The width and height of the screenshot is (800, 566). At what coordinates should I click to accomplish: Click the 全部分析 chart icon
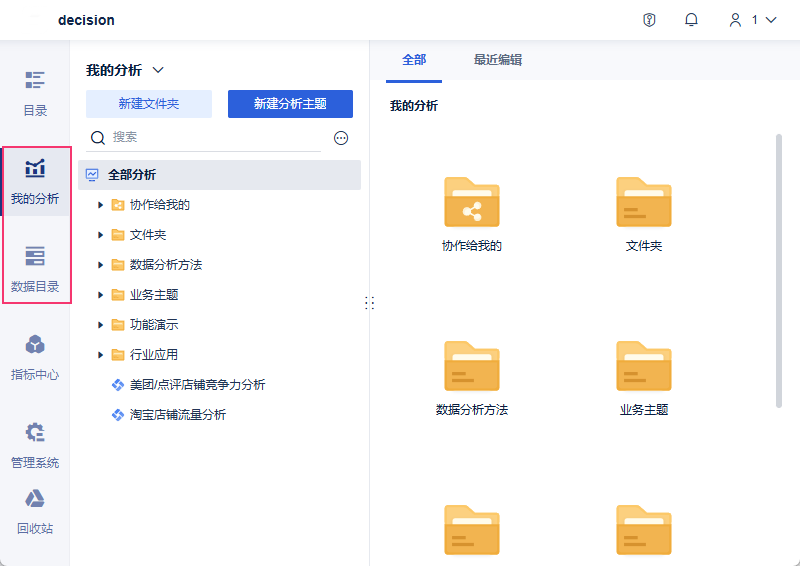tap(92, 175)
